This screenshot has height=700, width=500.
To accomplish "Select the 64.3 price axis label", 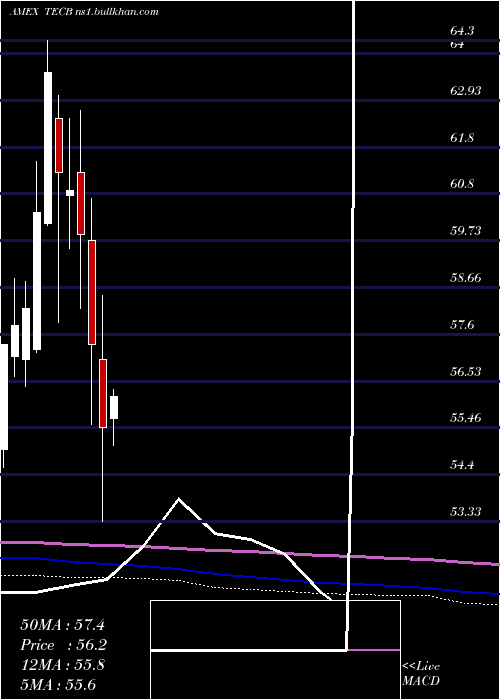I will [x=462, y=31].
